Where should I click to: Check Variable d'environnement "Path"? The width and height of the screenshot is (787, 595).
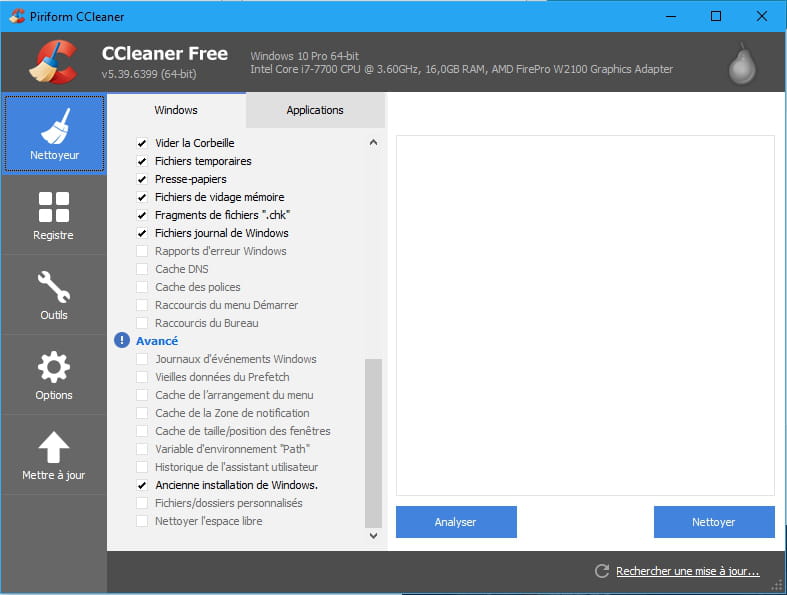[142, 449]
